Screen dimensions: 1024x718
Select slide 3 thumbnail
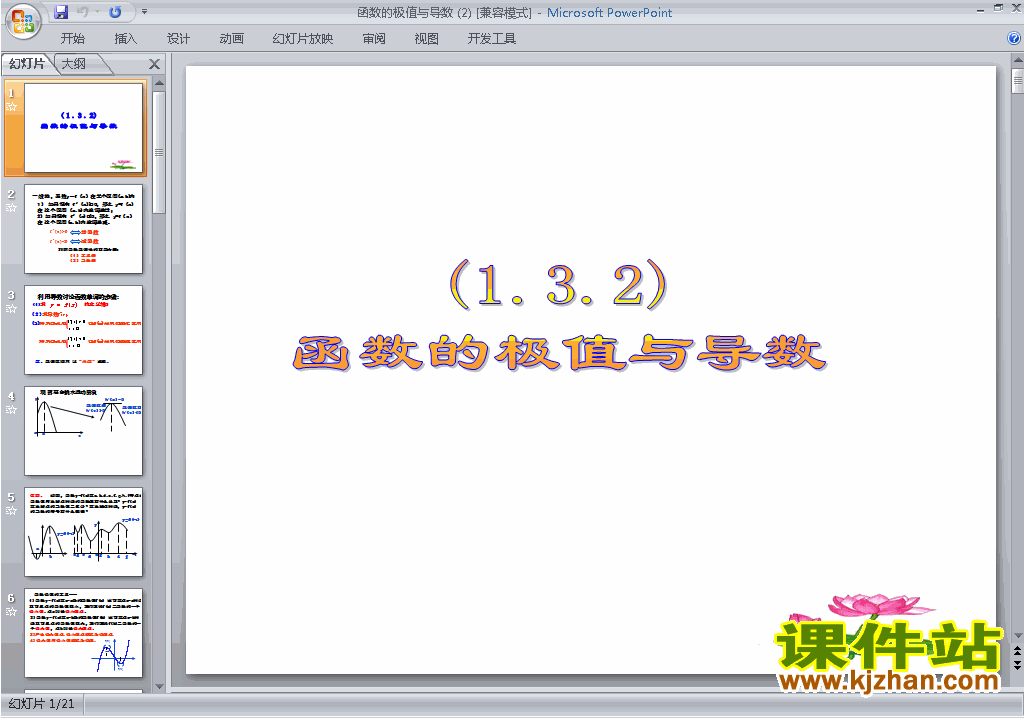84,330
